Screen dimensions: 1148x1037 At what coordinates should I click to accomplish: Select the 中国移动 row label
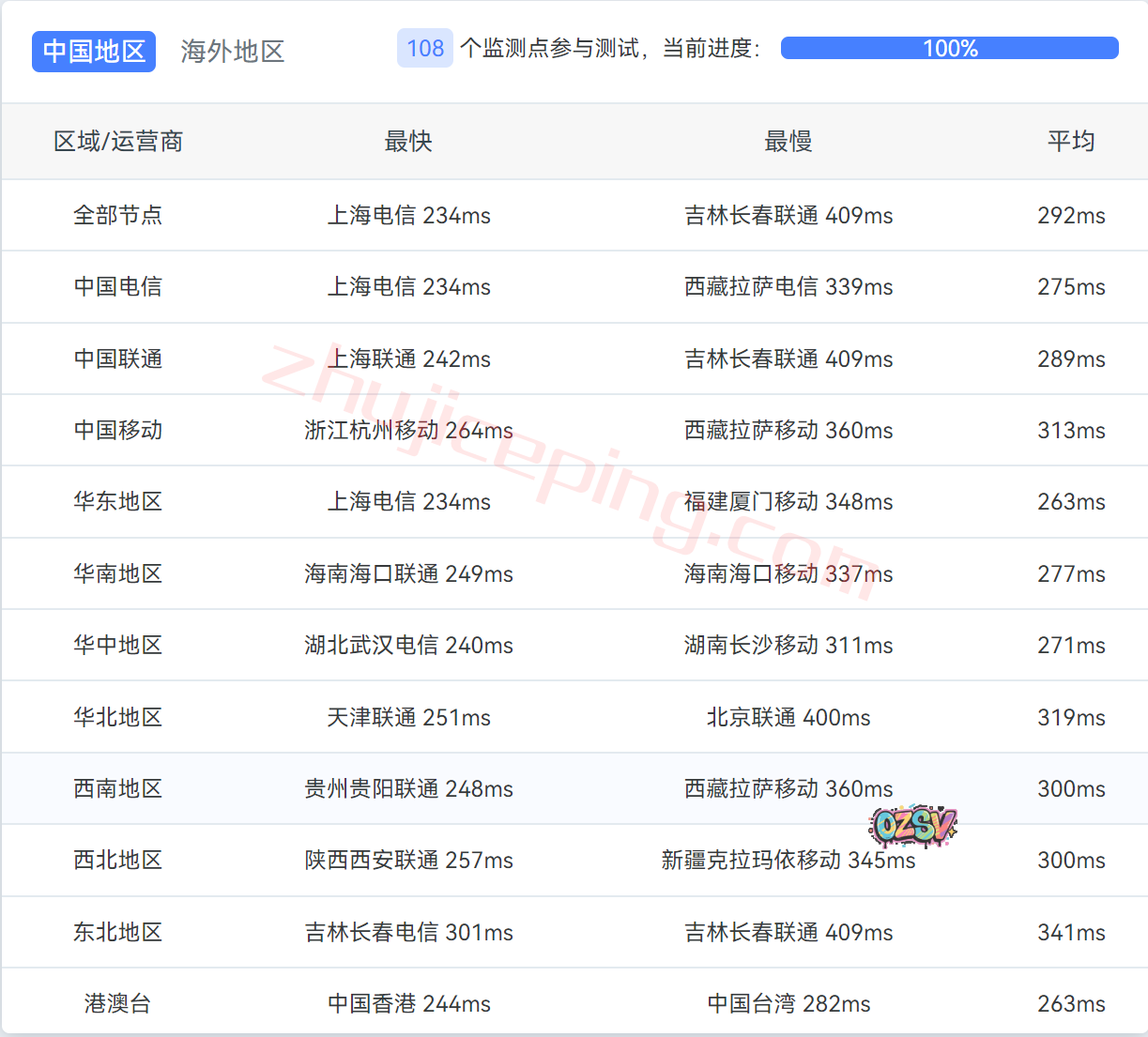pos(118,430)
